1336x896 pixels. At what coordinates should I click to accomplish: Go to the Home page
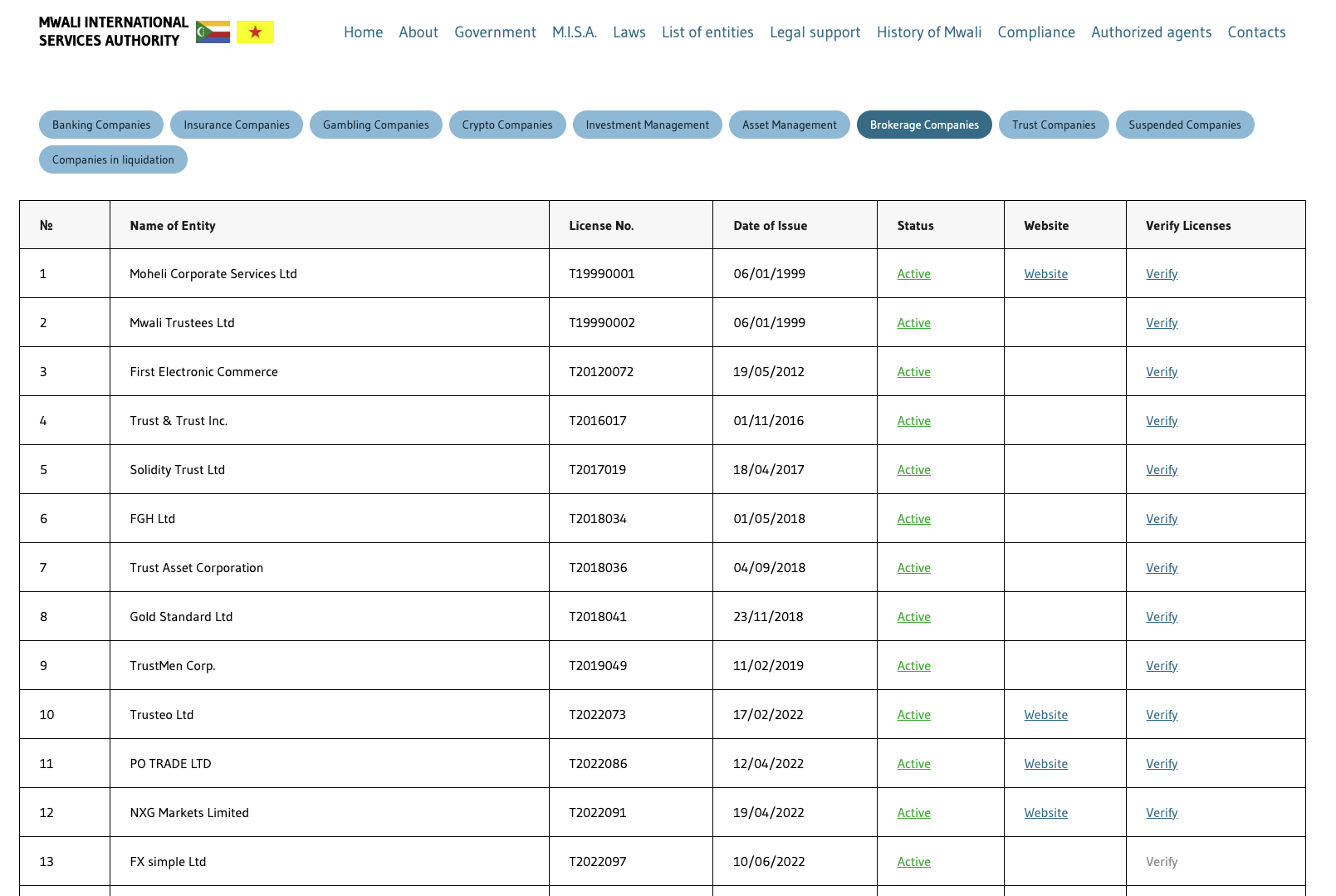point(364,32)
